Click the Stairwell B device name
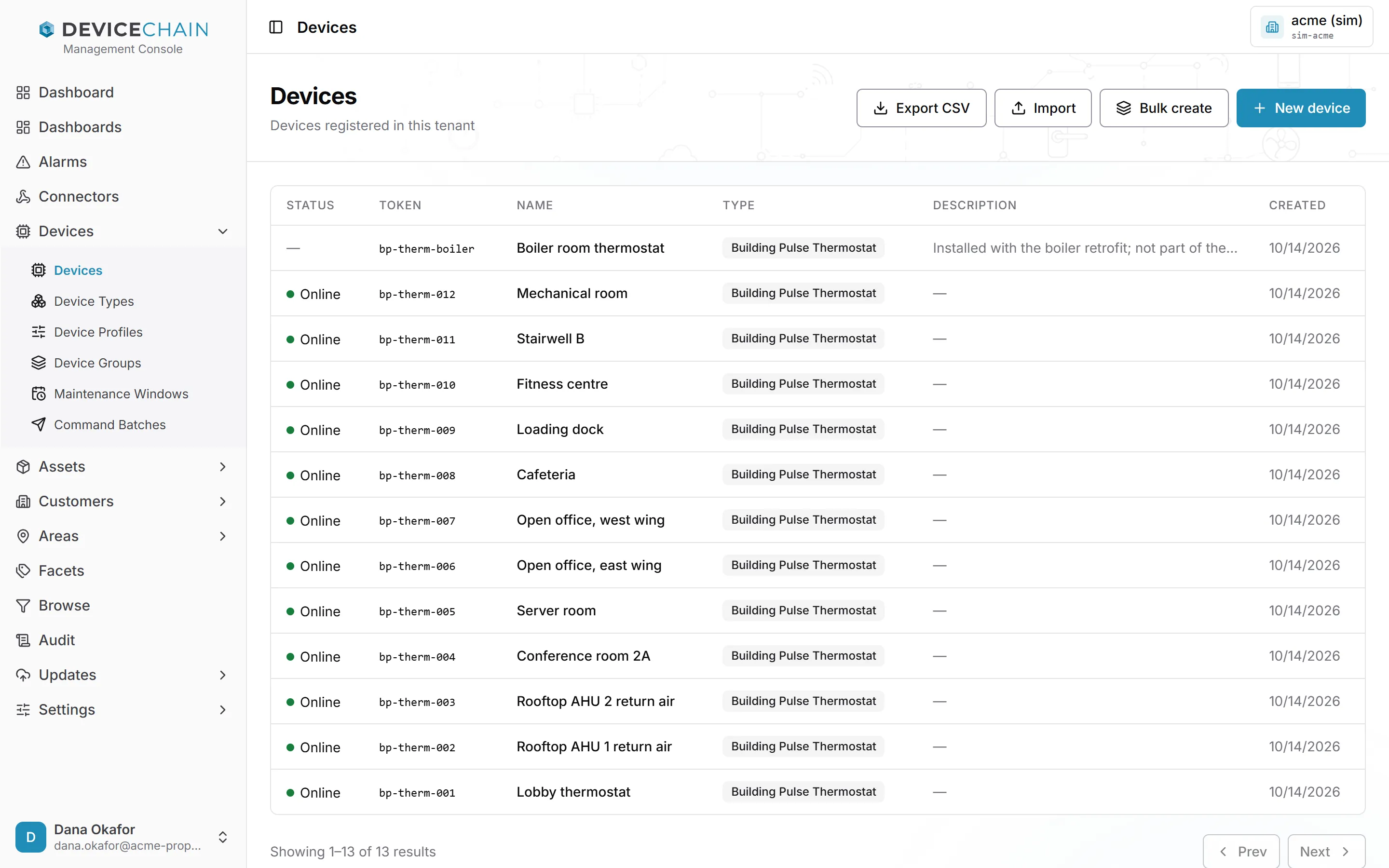The height and width of the screenshot is (868, 1389). coord(550,339)
